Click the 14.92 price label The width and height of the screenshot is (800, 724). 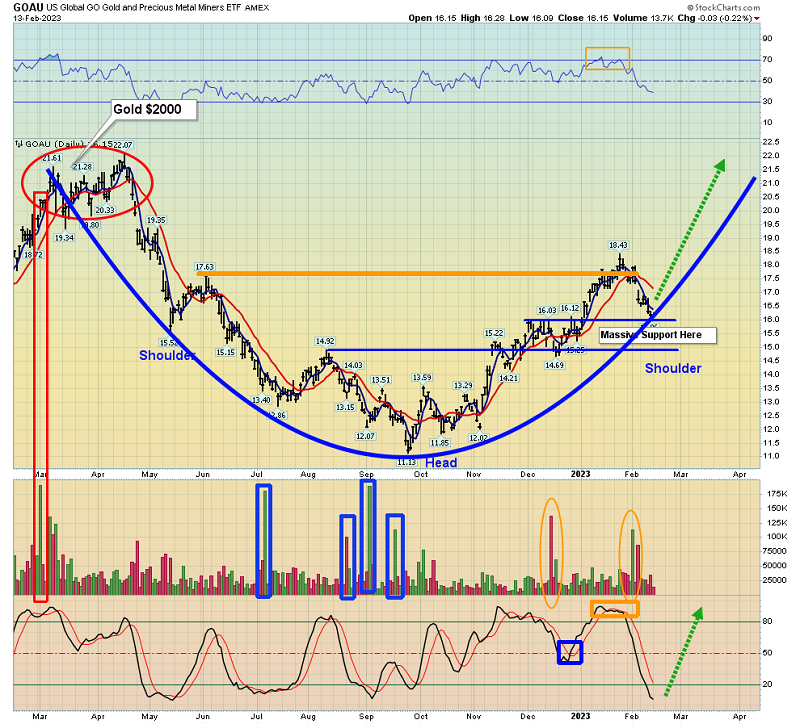(x=325, y=341)
